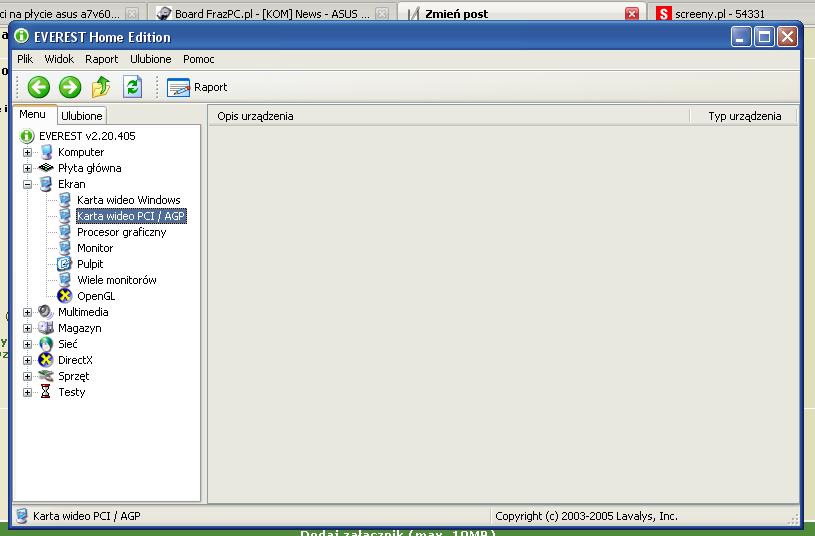Switch to Board FrazPC.pl browser tab
Viewport: 815px width, 536px height.
coord(272,14)
